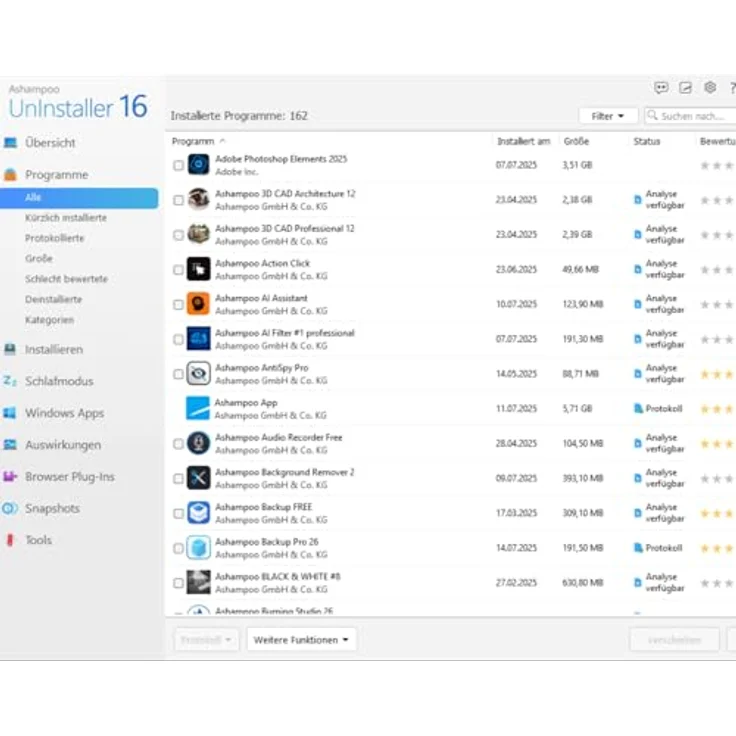
Task: Open the Filter dropdown
Action: point(608,116)
